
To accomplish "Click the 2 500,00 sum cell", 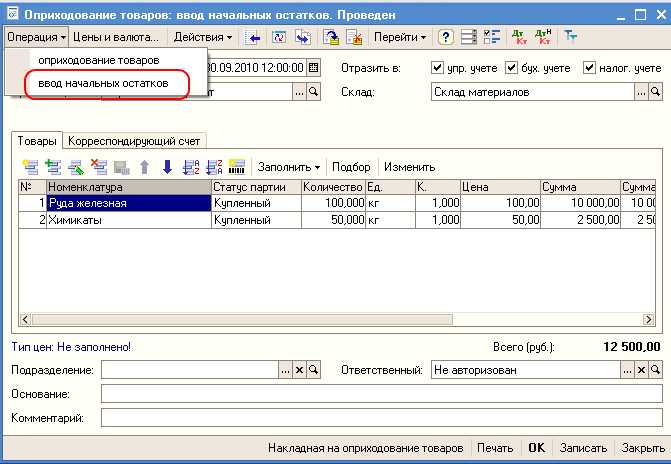I will 580,220.
